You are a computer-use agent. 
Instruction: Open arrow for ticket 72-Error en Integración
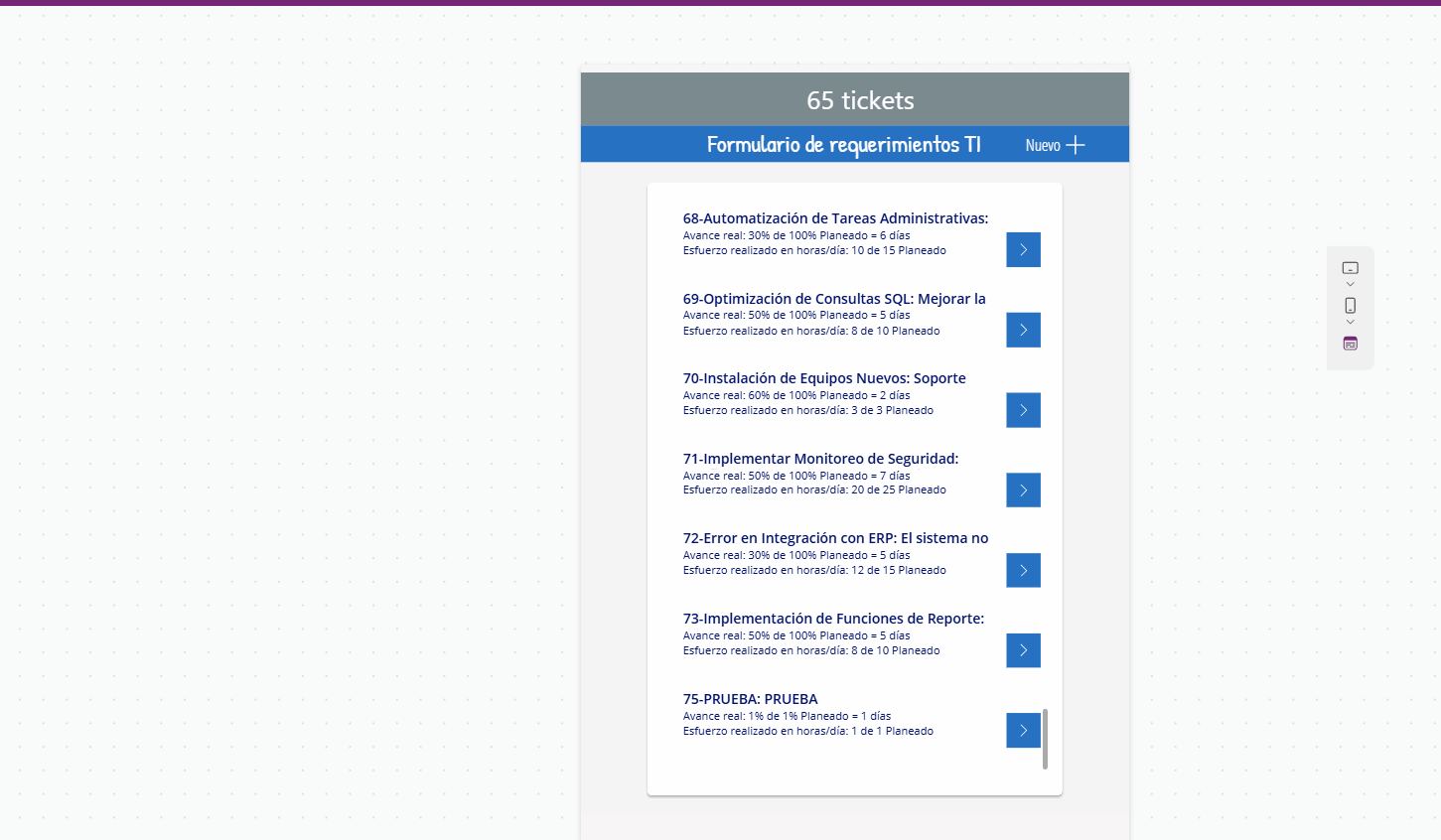click(x=1023, y=570)
